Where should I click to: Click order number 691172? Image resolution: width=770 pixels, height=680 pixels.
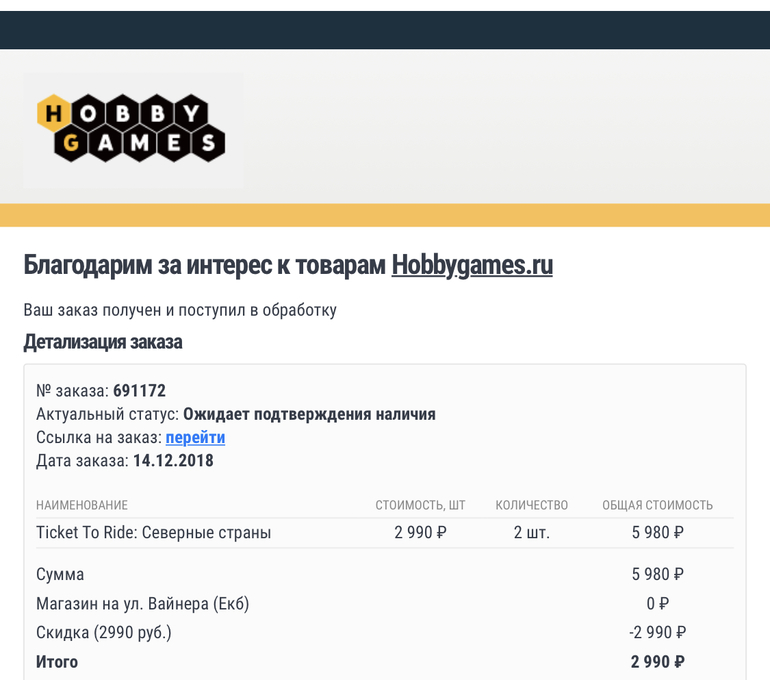click(139, 390)
